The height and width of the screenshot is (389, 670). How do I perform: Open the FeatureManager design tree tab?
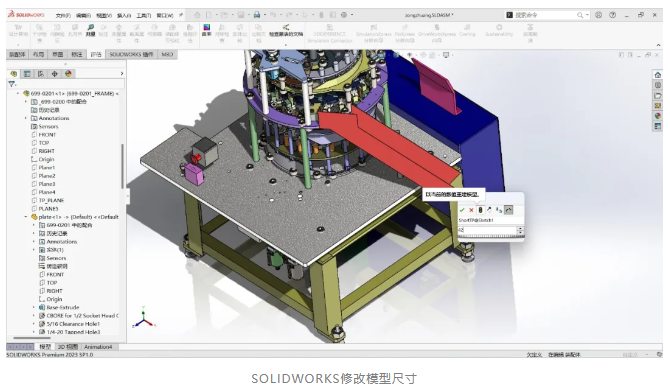tap(14, 74)
